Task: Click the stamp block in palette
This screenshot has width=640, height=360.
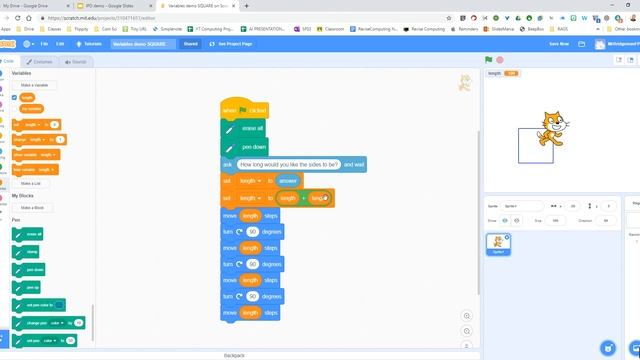Action: tap(26, 252)
